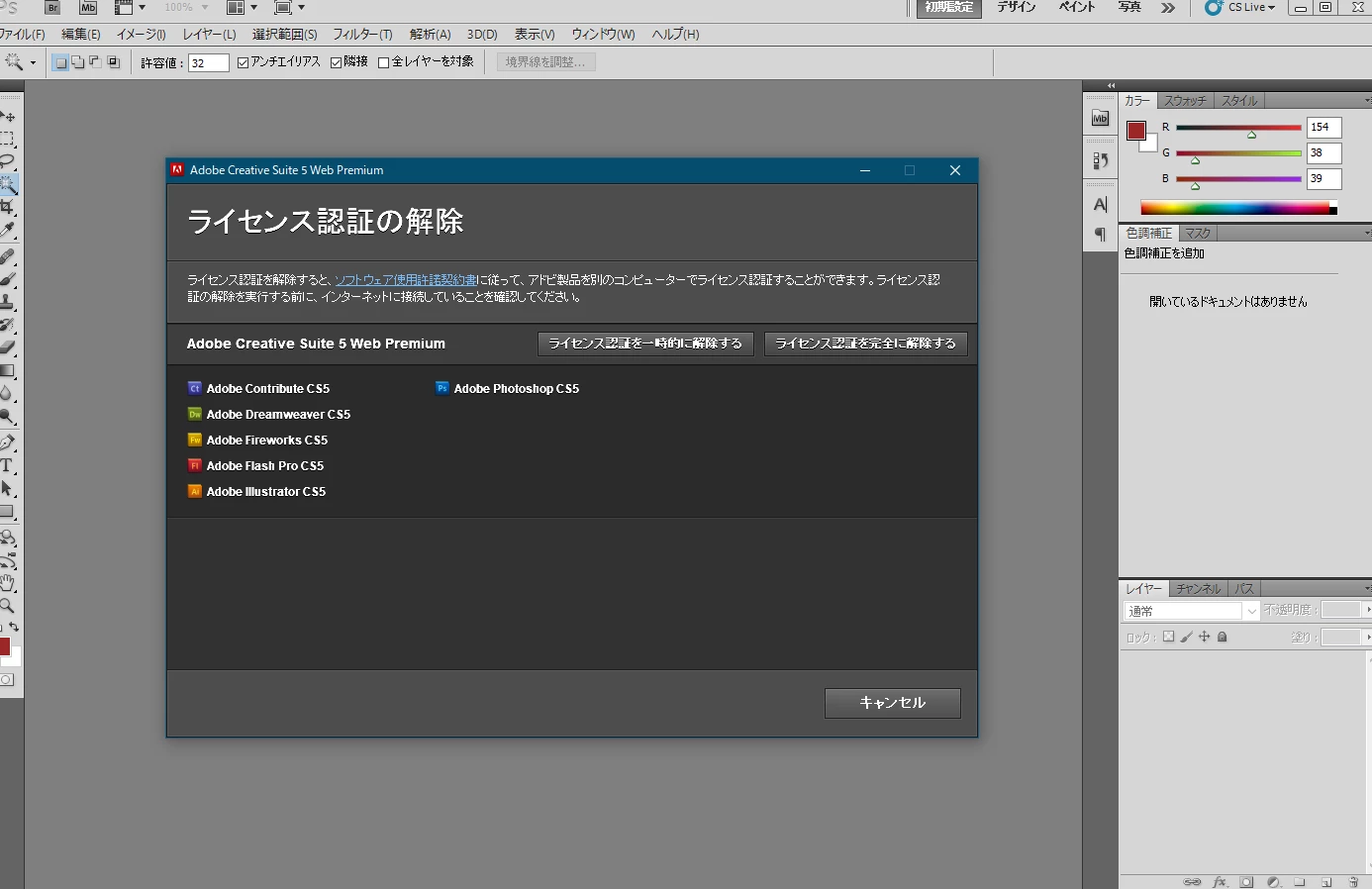The image size is (1372, 889).
Task: Select the Spot Healing Brush tool
Action: (x=8, y=257)
